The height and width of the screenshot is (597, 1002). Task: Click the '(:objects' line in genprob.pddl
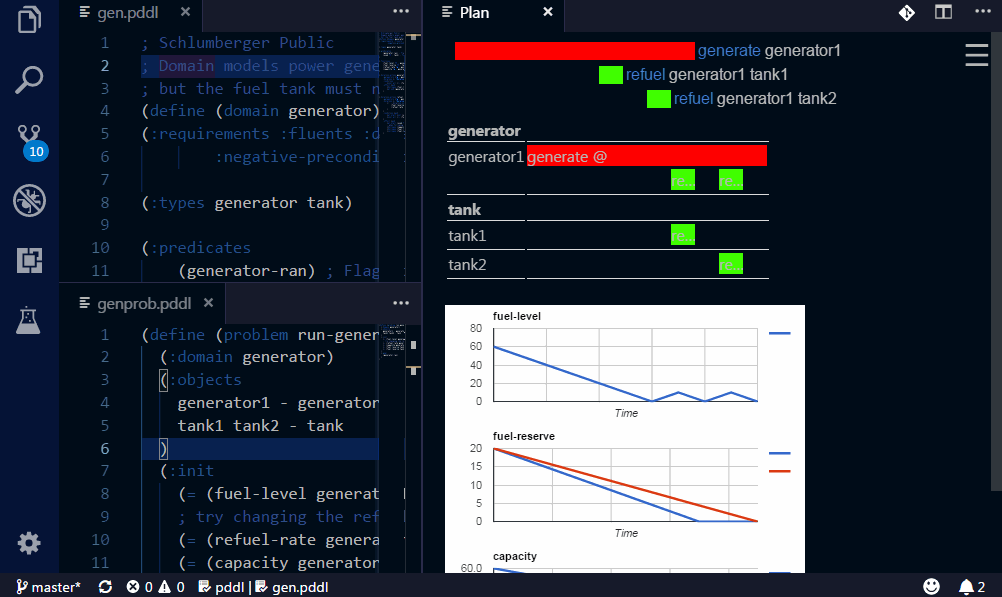(201, 380)
